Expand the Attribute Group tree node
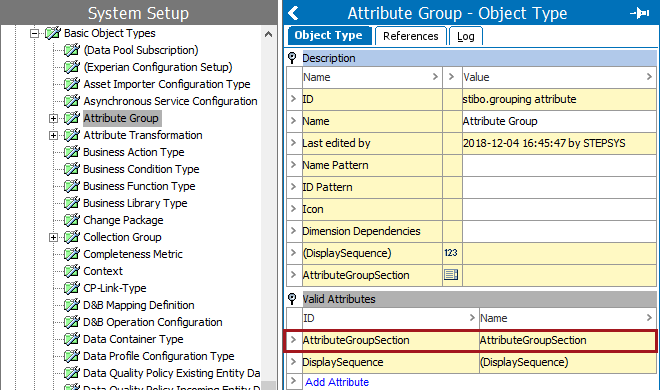660x390 pixels. tap(53, 118)
